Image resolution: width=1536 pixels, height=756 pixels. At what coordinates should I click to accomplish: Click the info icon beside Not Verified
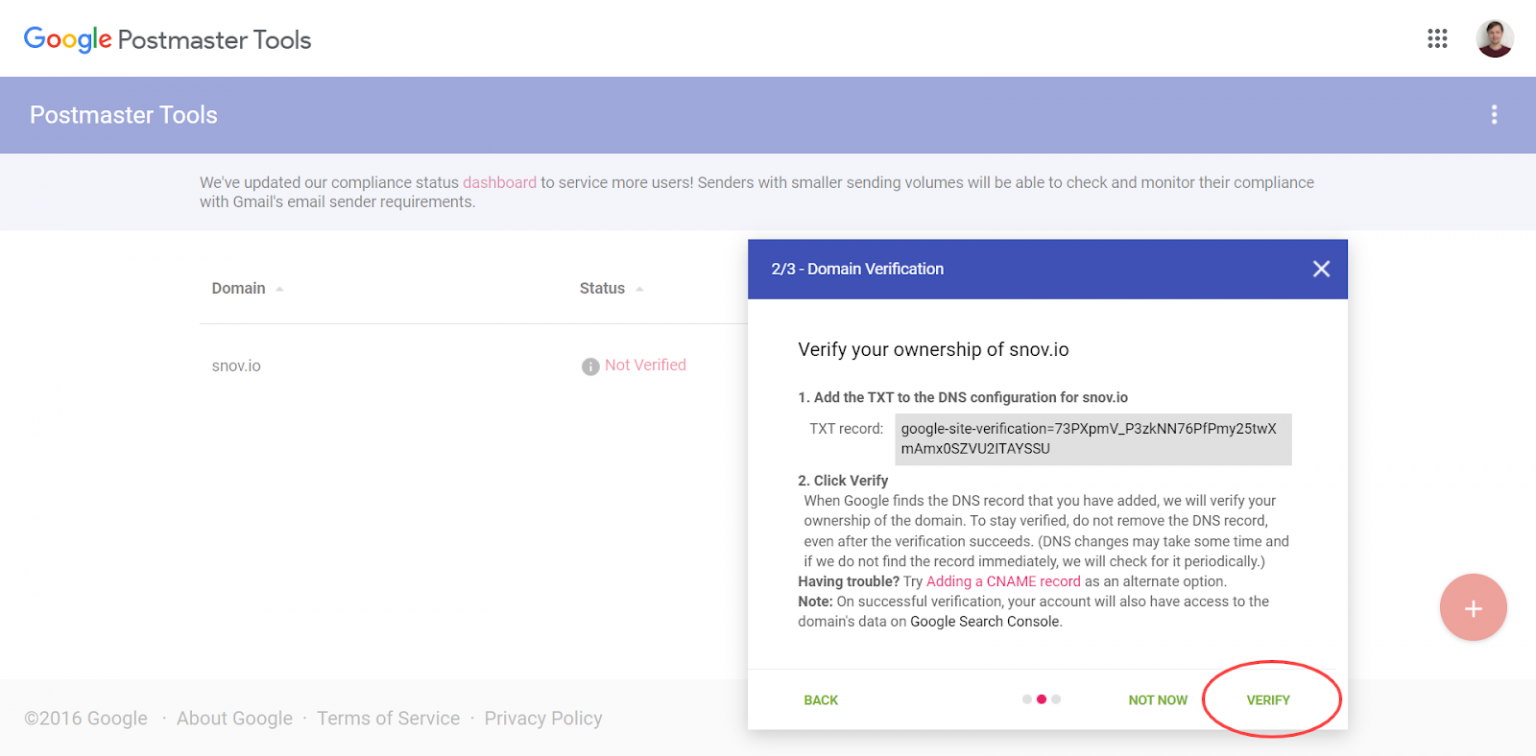point(590,366)
